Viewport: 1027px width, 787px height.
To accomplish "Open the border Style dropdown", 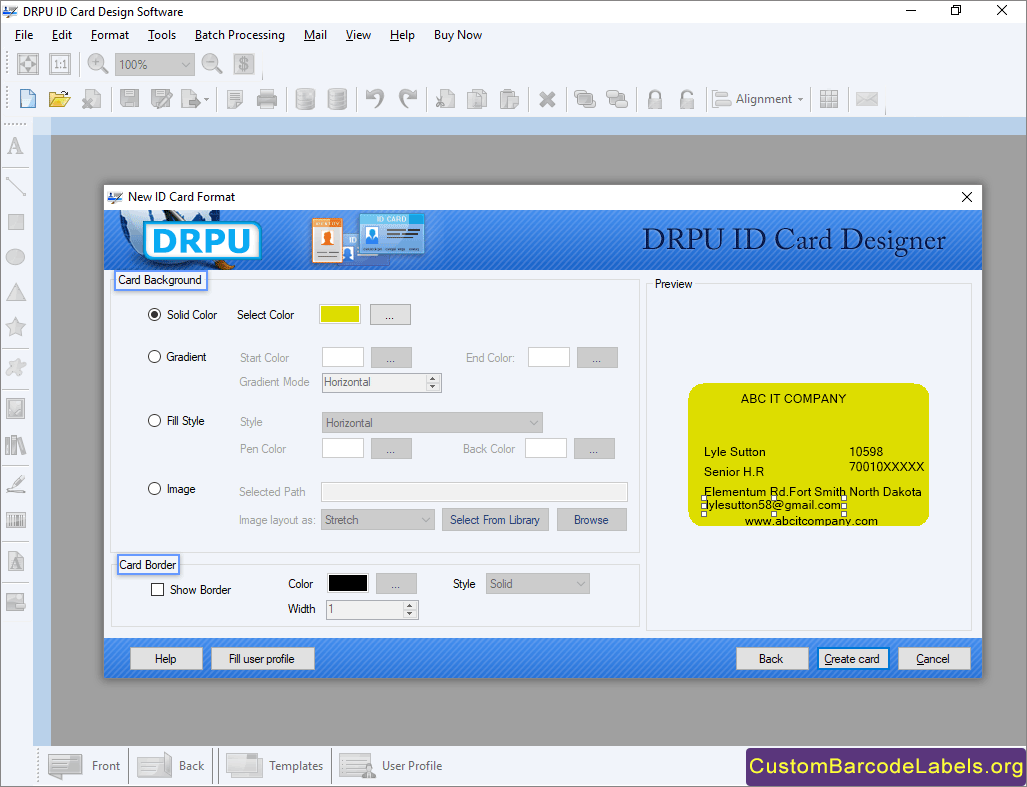I will (x=538, y=584).
